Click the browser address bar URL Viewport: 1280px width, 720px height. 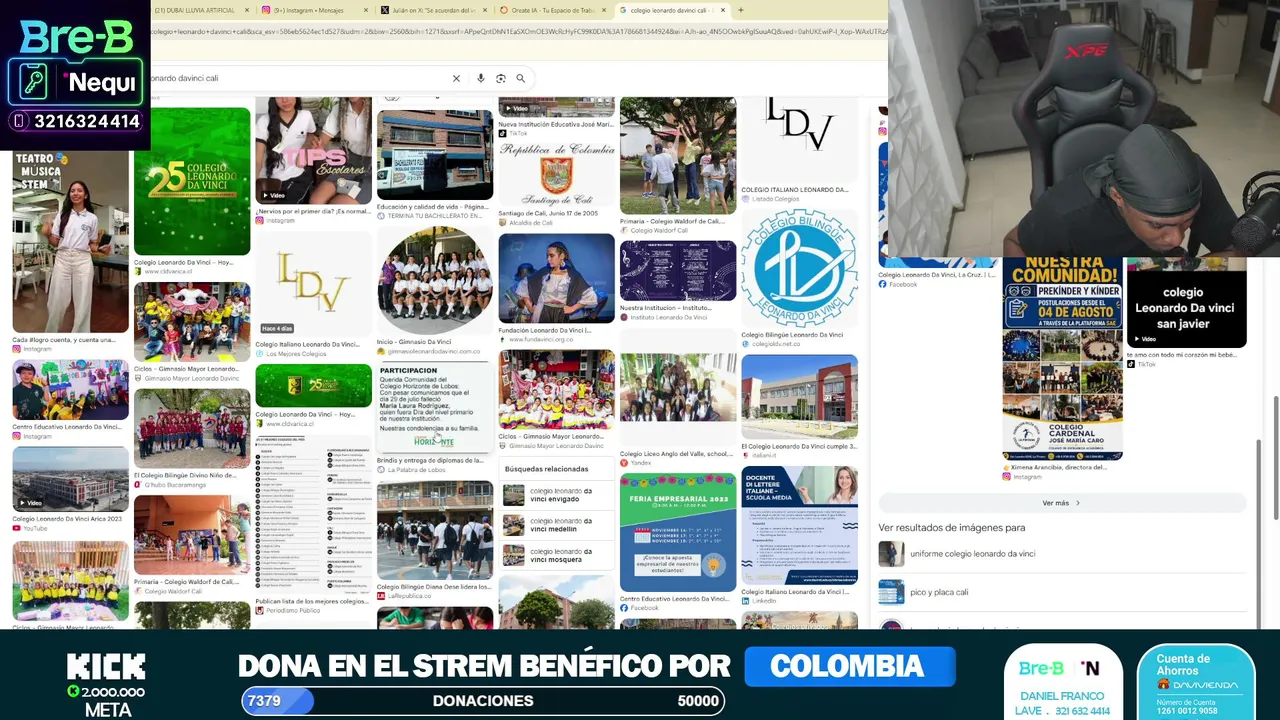point(518,32)
